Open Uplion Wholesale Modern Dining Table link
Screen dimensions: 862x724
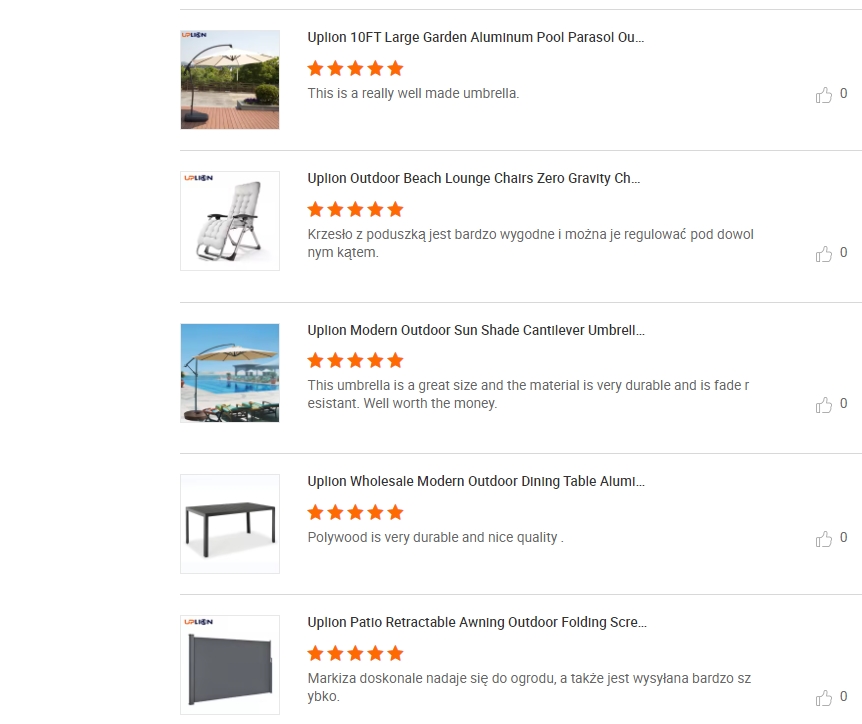[x=476, y=481]
